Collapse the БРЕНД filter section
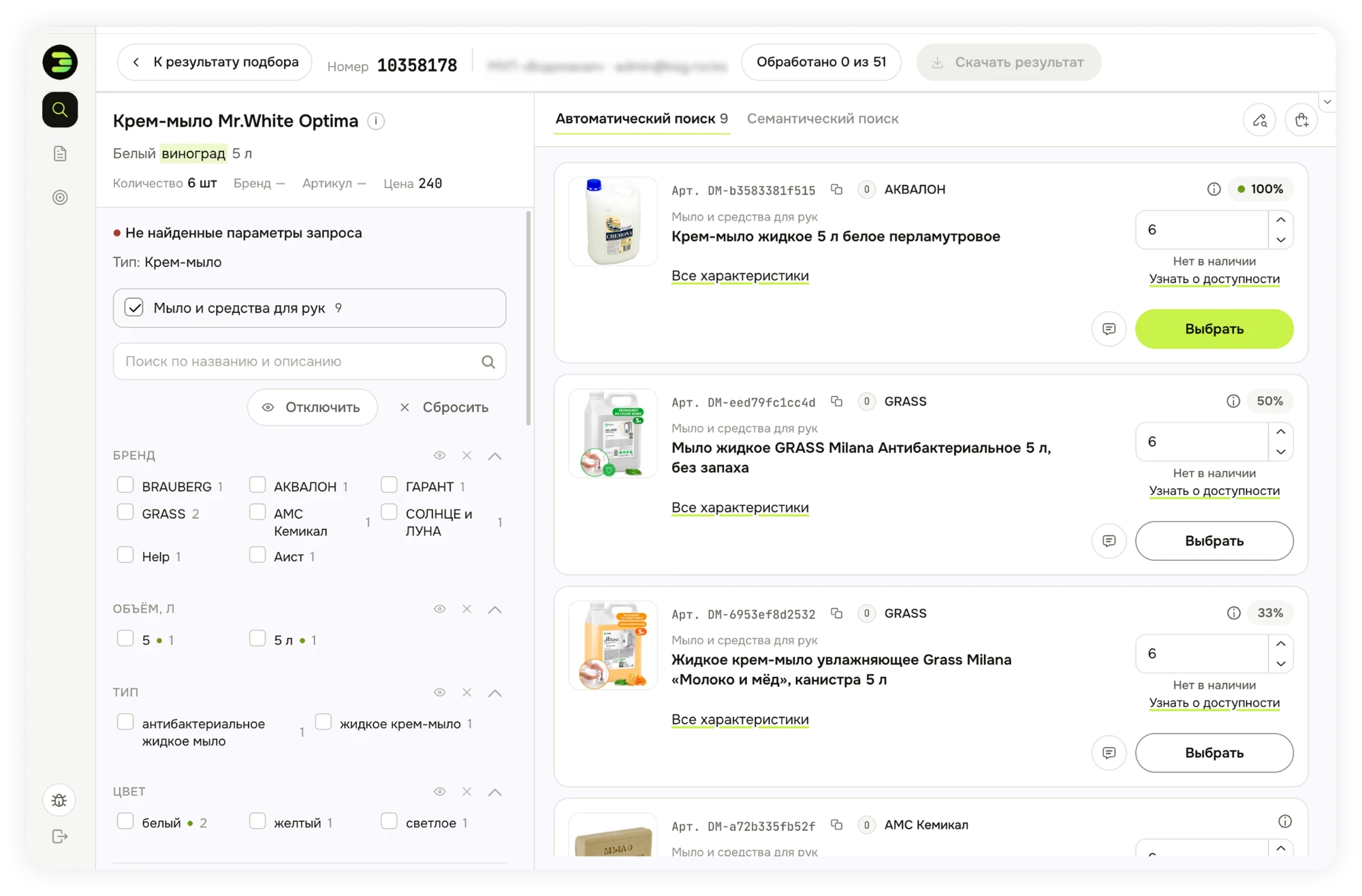Viewport: 1362px width, 896px height. pos(495,455)
